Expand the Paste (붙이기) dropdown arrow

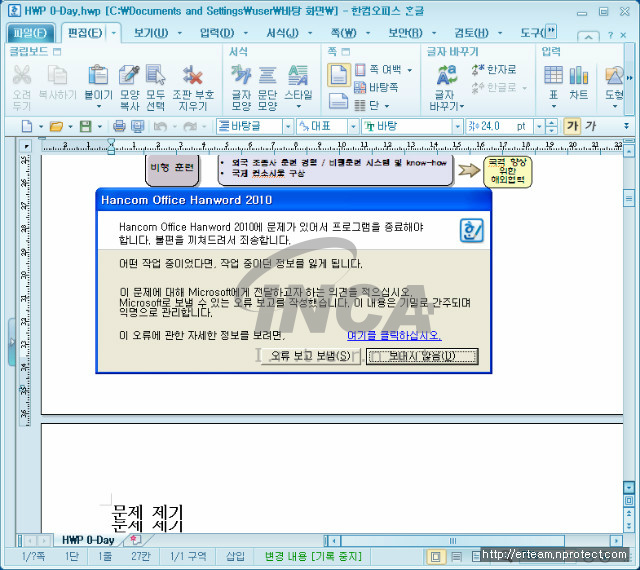coord(99,107)
